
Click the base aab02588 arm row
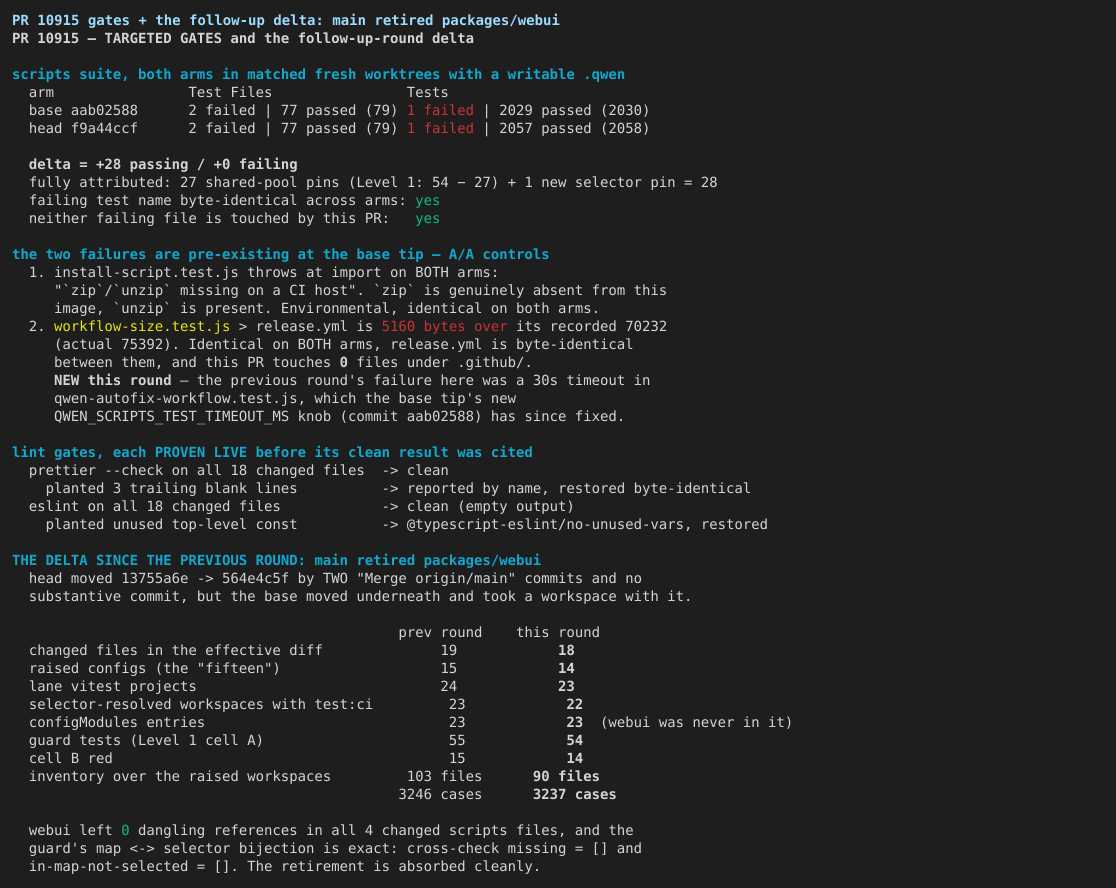pyautogui.click(x=339, y=110)
